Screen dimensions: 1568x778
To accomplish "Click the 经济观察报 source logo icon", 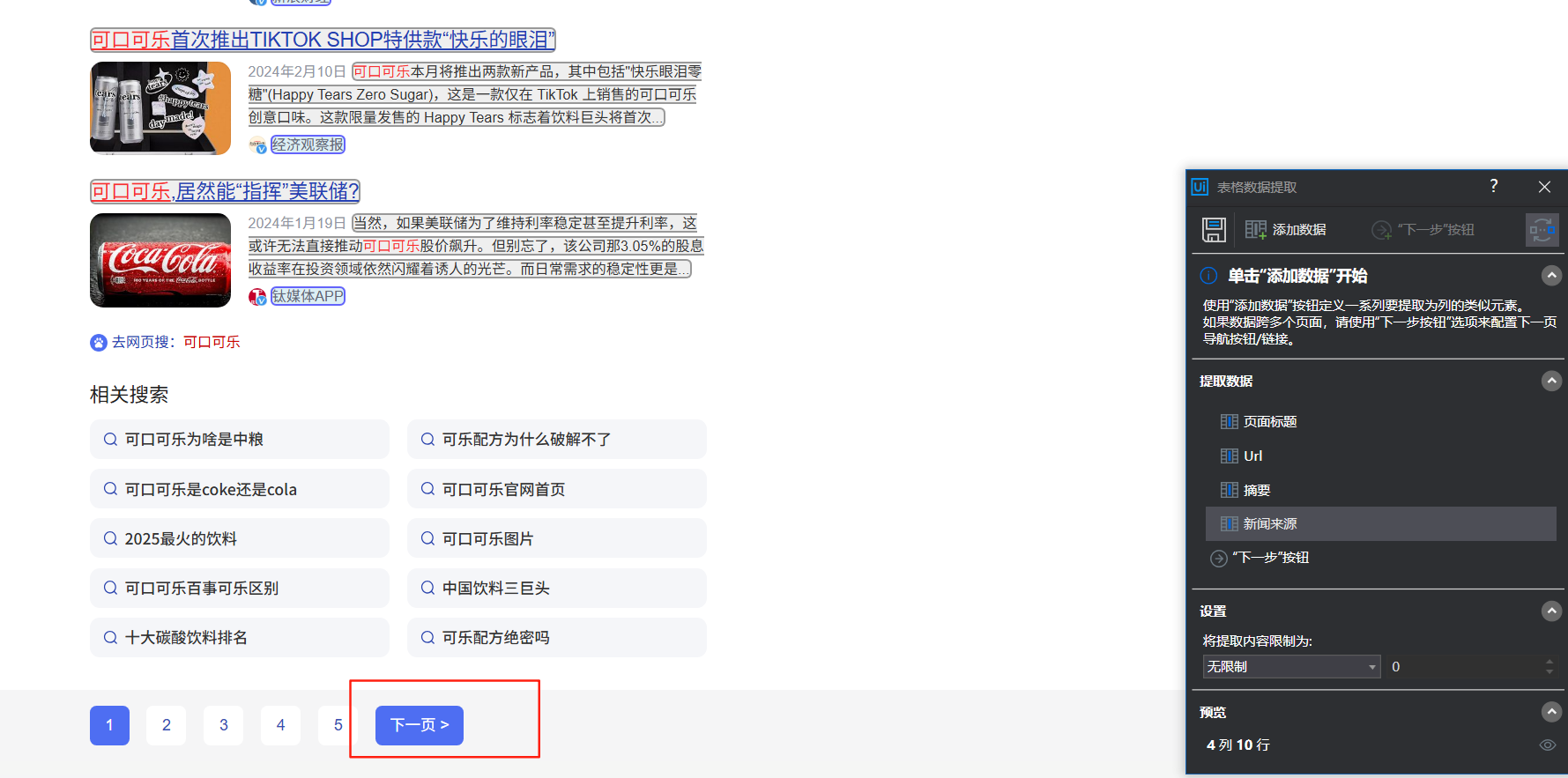I will click(257, 145).
